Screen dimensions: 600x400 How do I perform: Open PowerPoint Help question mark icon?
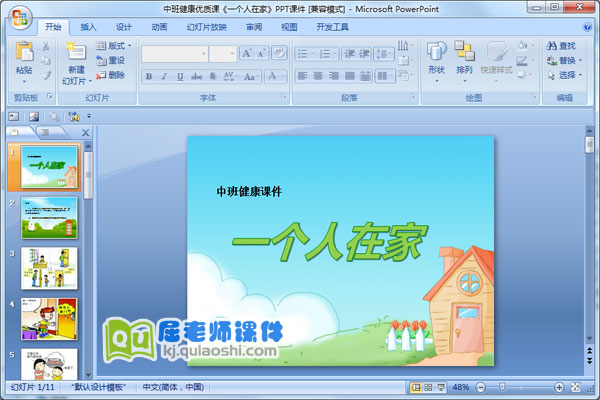tap(587, 27)
